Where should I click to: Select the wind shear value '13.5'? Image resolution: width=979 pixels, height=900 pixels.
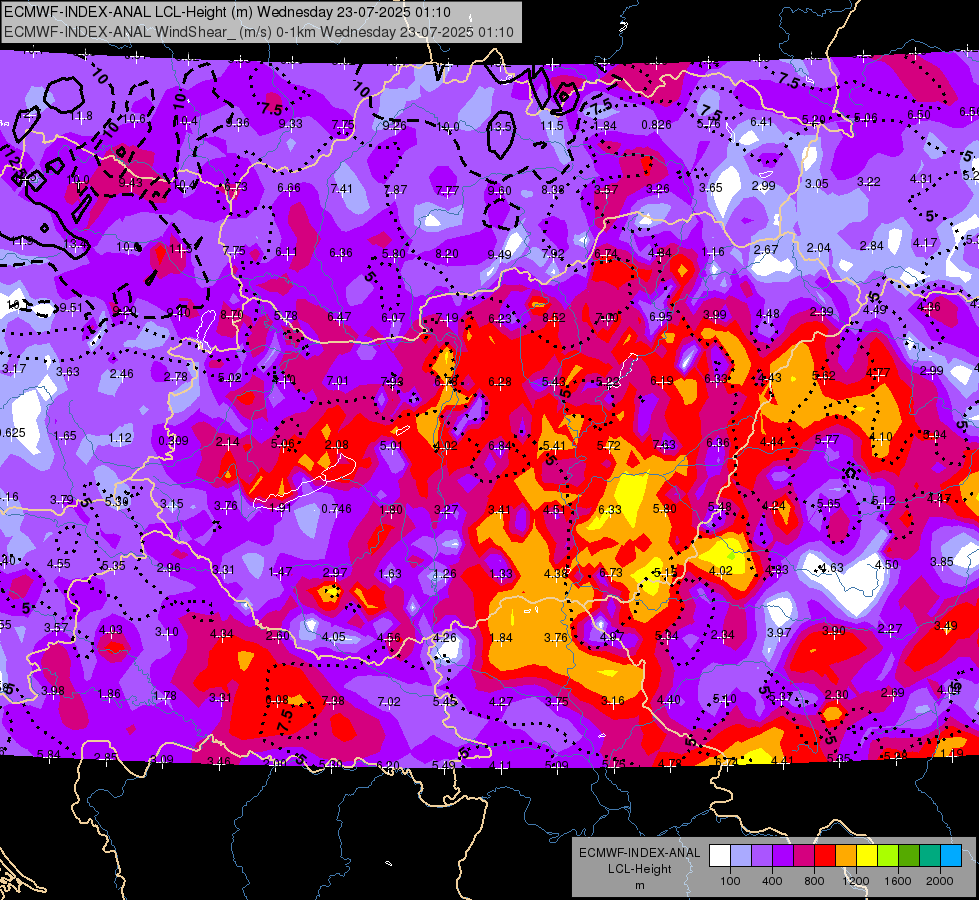[x=500, y=126]
